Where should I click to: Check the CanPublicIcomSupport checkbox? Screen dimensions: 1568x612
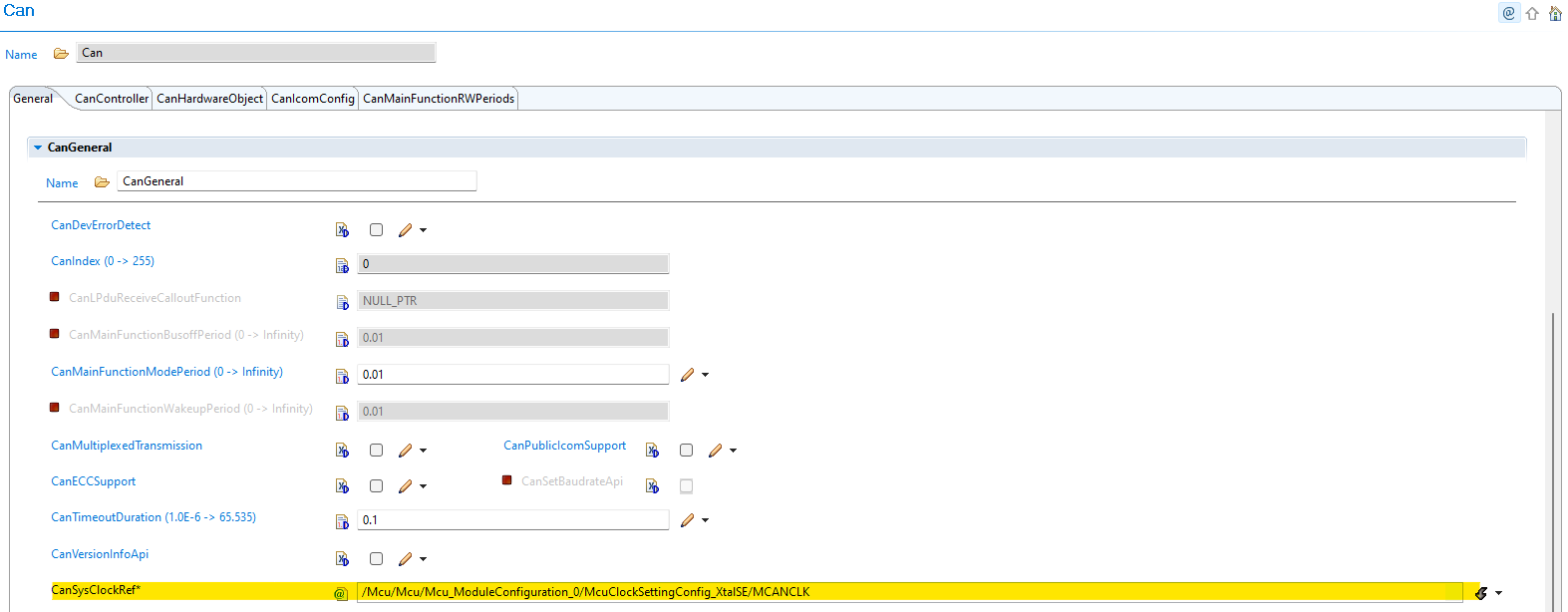click(686, 451)
